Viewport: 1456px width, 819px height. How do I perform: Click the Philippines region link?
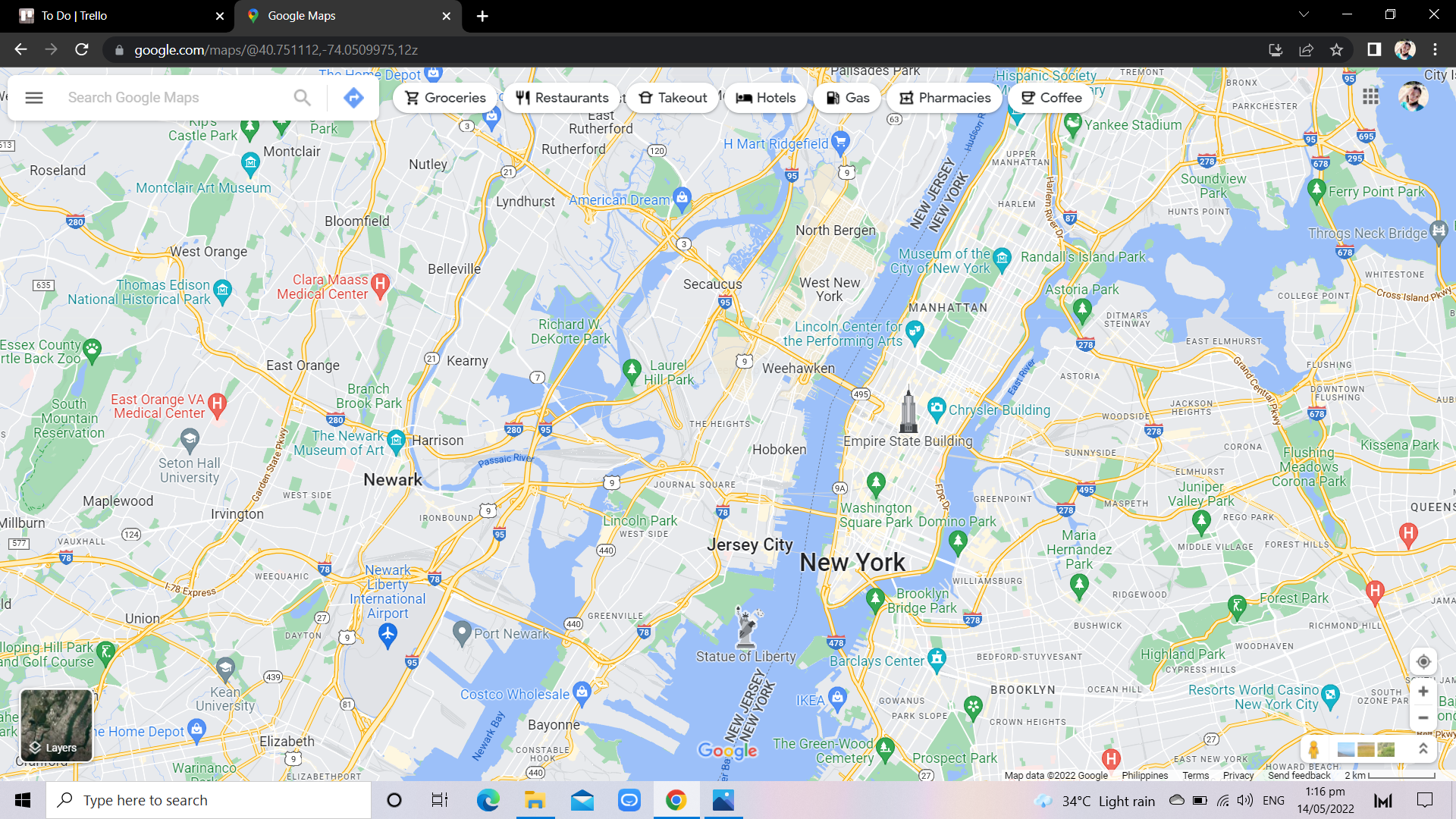point(1145,775)
